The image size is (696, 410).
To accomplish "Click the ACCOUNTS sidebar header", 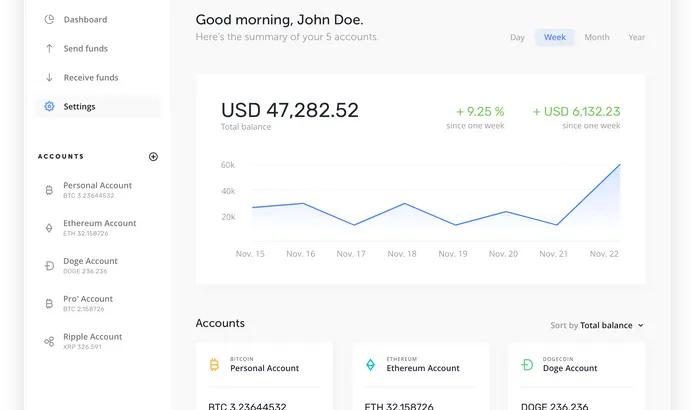I will [61, 157].
